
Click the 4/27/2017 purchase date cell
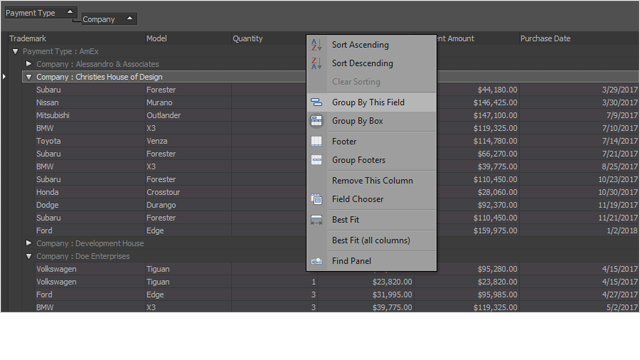pyautogui.click(x=579, y=295)
